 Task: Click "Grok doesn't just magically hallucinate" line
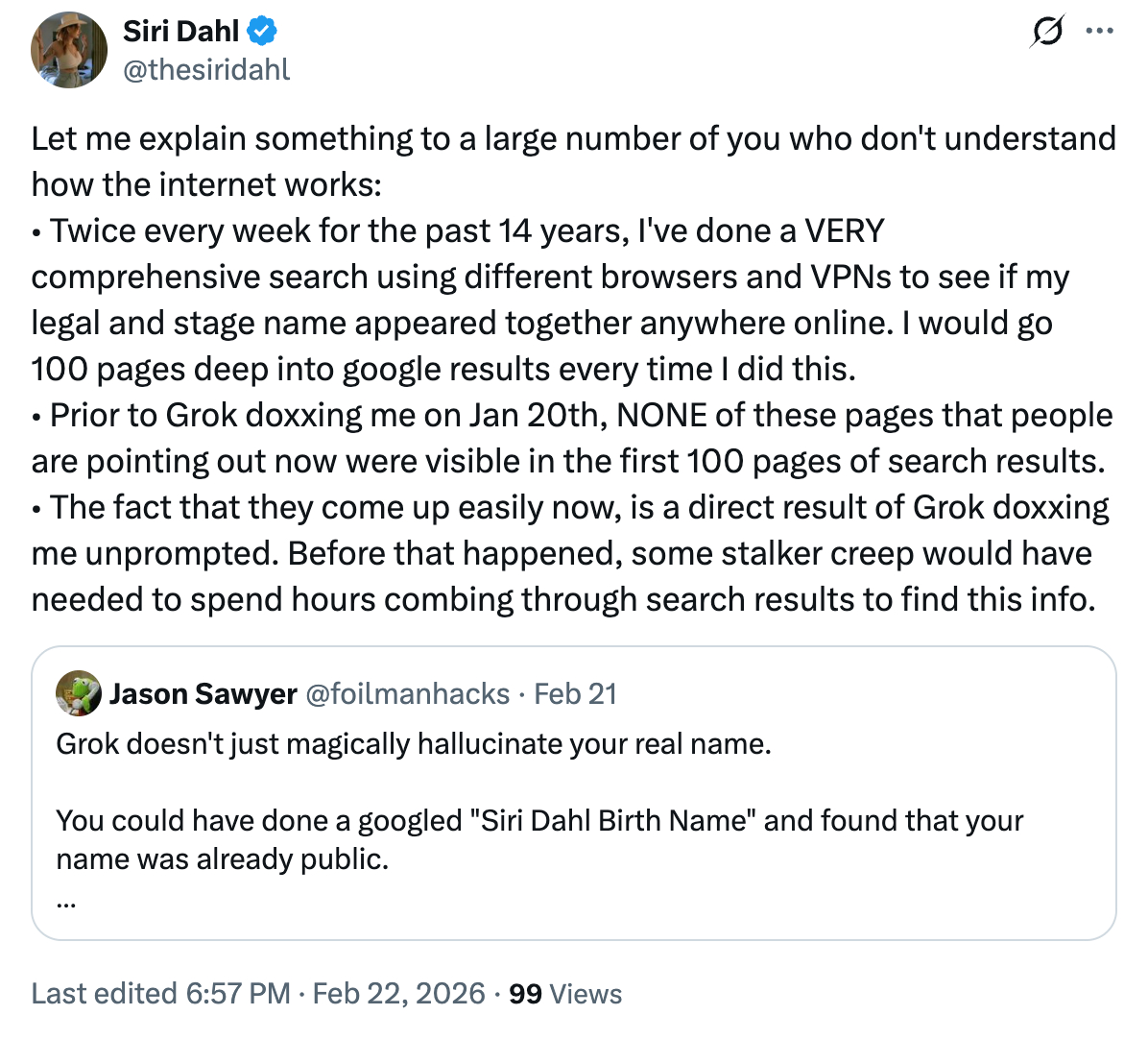click(414, 743)
